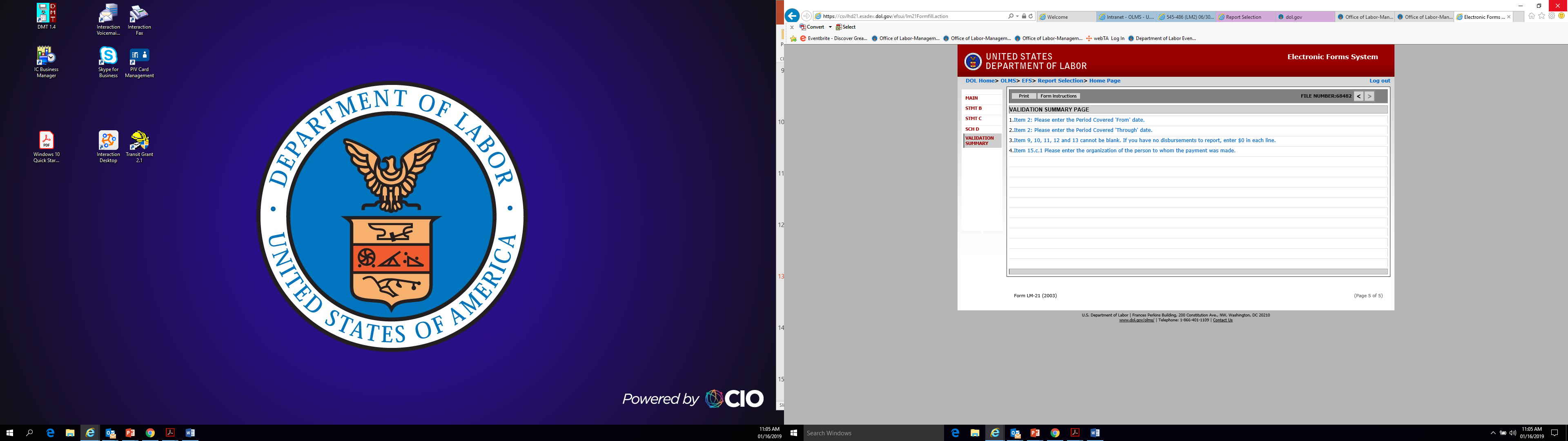The height and width of the screenshot is (441, 1568).
Task: Open the IE home icon
Action: coord(1532,16)
